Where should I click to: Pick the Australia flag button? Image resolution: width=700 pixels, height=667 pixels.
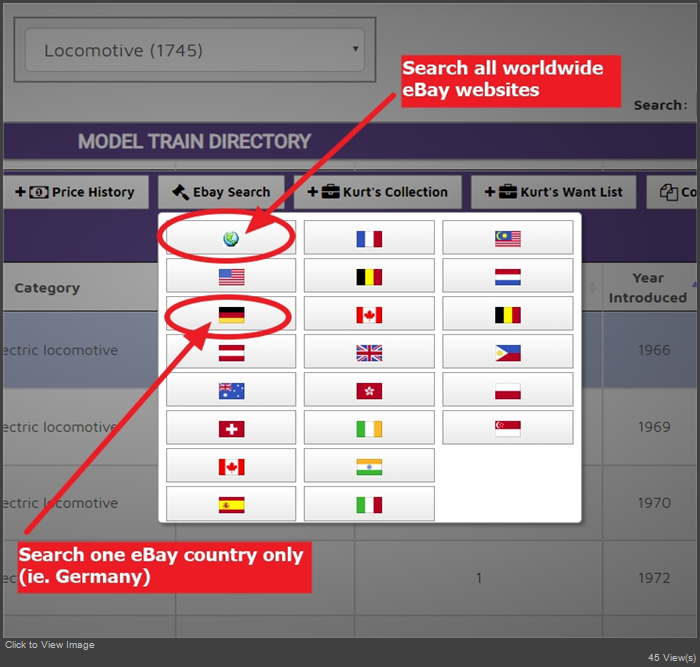click(231, 391)
